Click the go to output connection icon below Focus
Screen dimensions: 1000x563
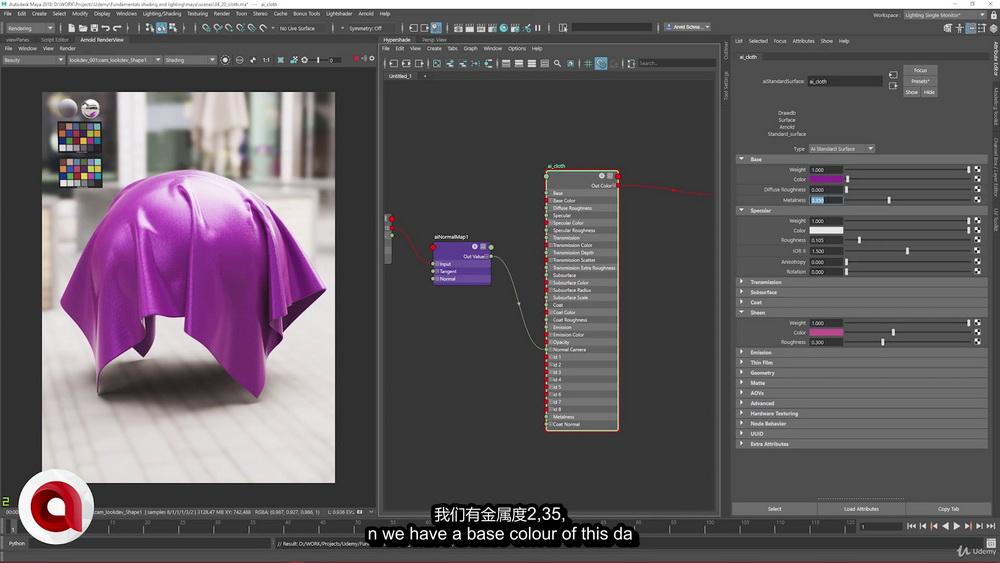(893, 85)
